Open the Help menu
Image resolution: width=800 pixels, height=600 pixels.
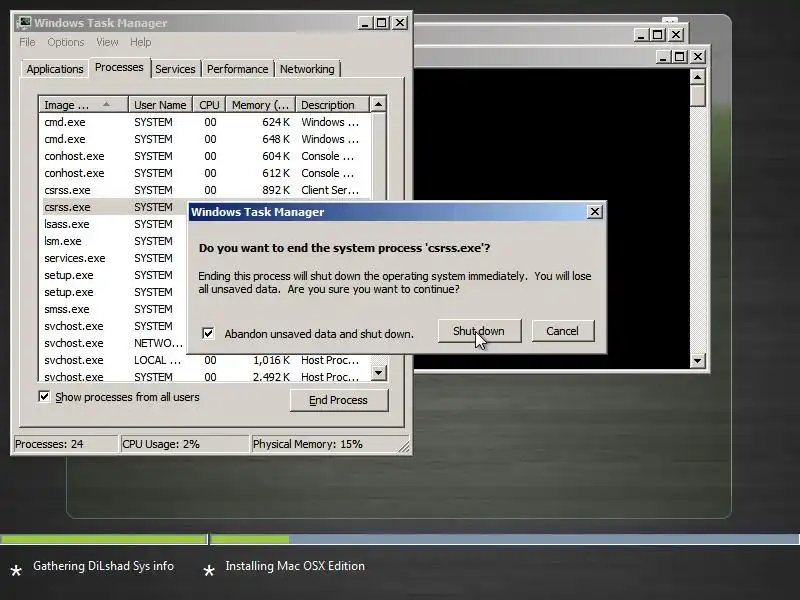(140, 42)
